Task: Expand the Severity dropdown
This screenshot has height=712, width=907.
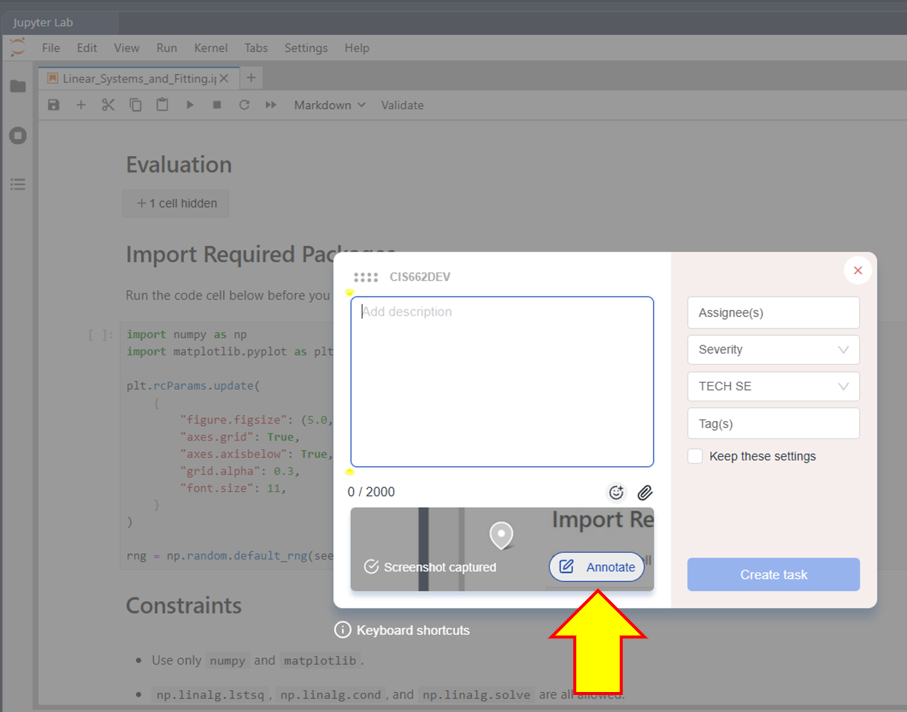Action: (773, 349)
